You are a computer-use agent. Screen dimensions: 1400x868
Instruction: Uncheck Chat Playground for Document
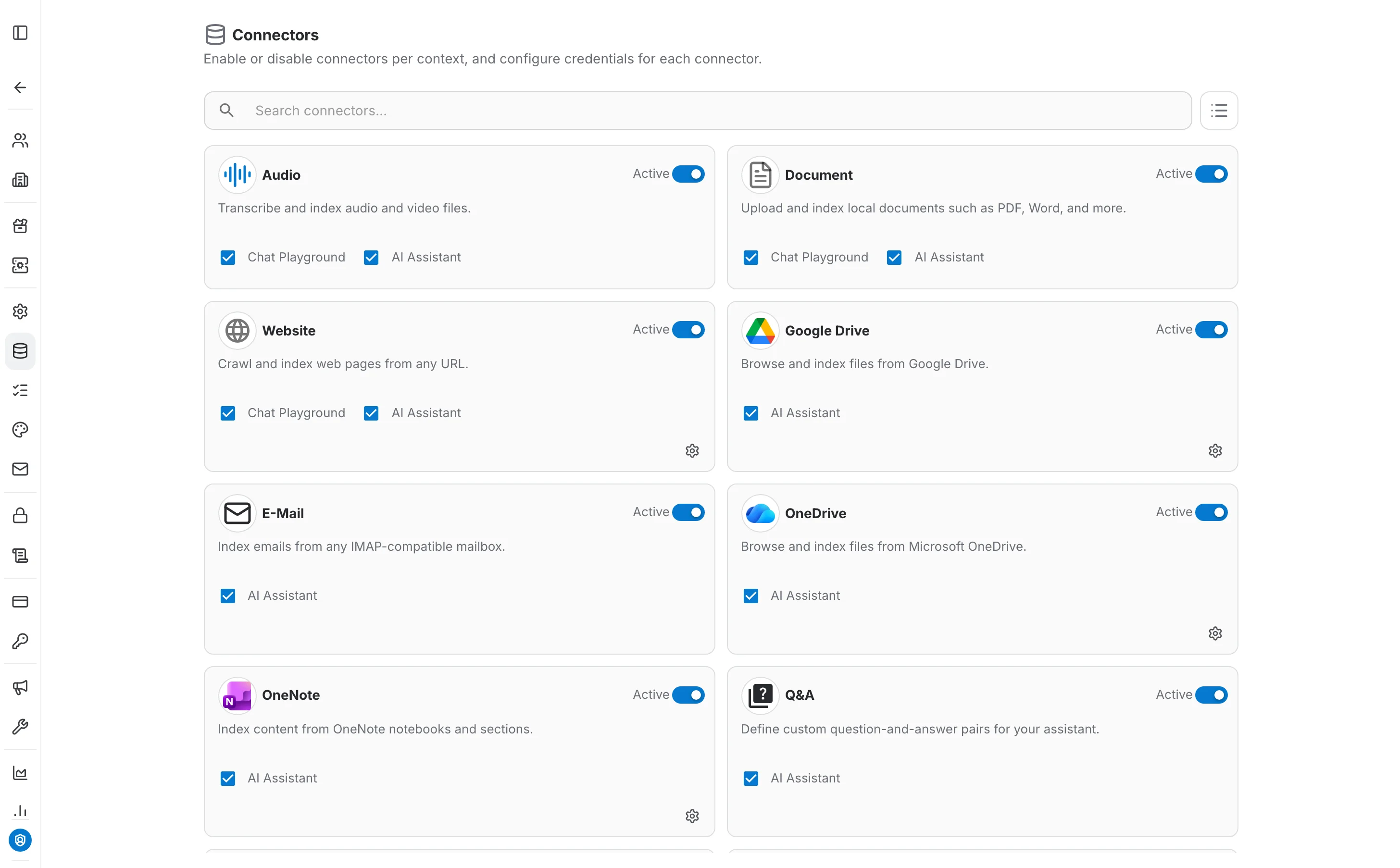(x=750, y=257)
